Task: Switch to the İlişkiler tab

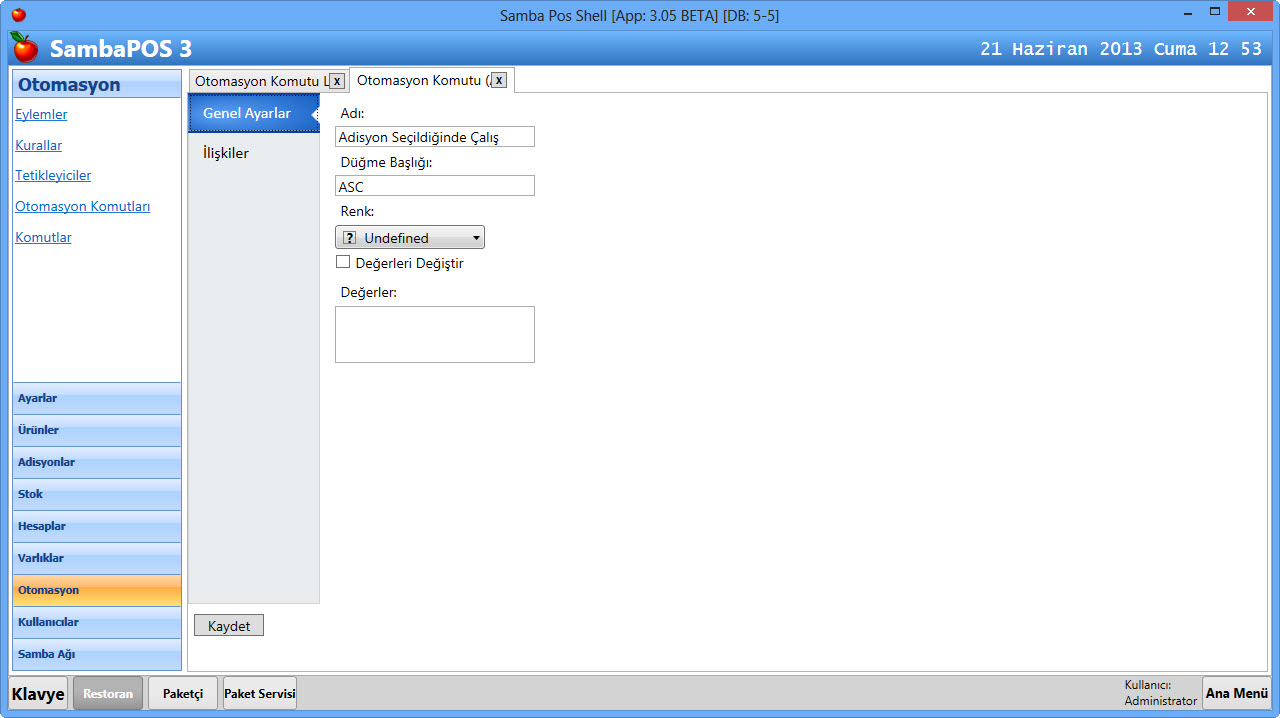Action: point(226,153)
